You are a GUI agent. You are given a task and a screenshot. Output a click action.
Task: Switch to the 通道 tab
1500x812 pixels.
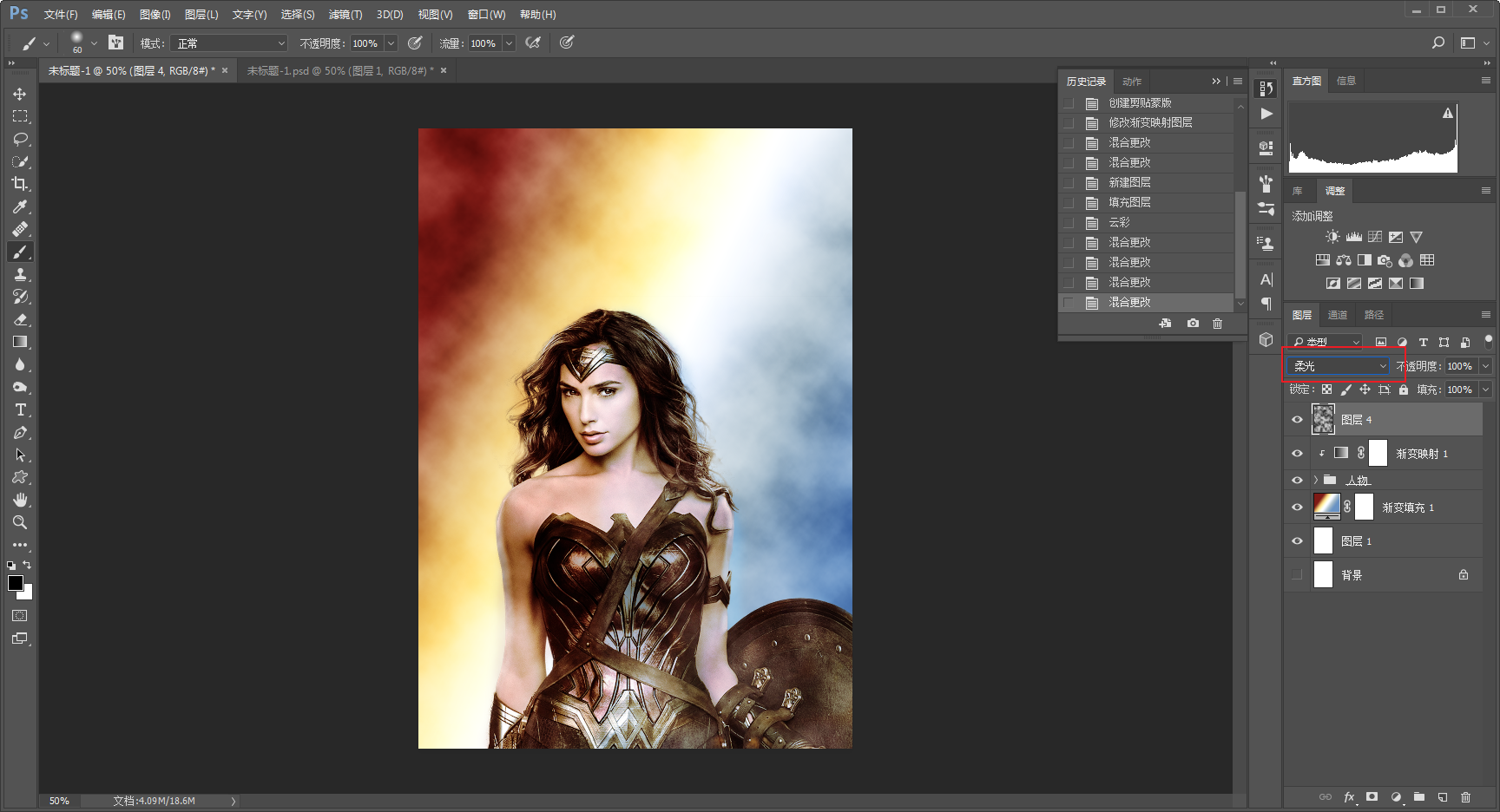pyautogui.click(x=1338, y=315)
